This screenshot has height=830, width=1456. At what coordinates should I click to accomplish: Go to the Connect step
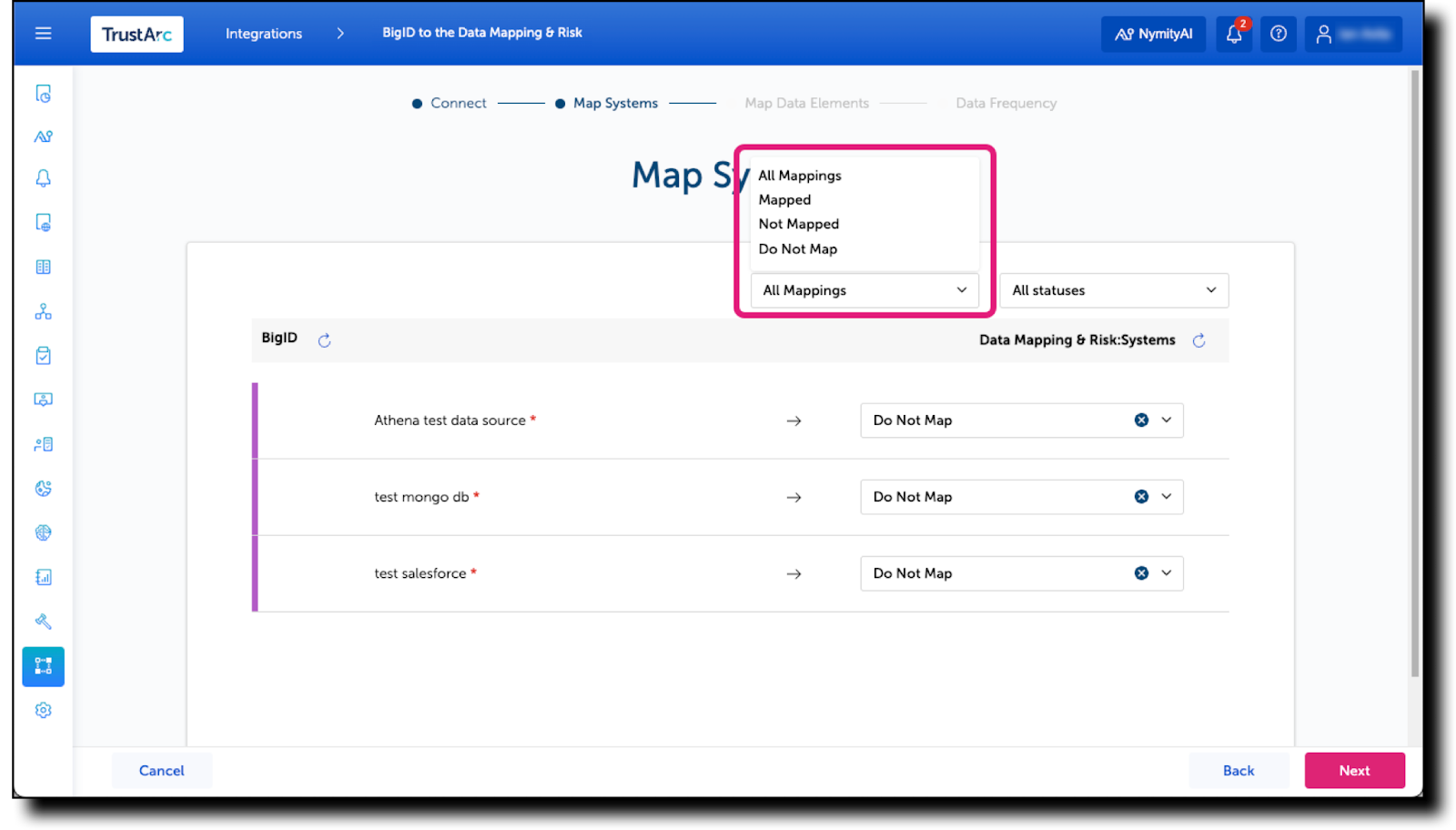[x=458, y=103]
